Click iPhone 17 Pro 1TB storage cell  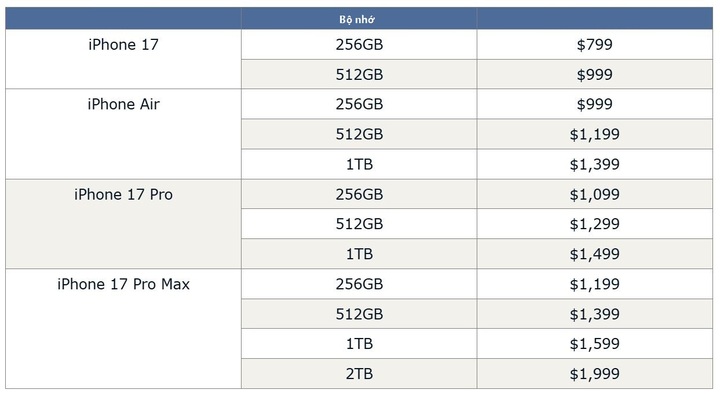pos(359,254)
